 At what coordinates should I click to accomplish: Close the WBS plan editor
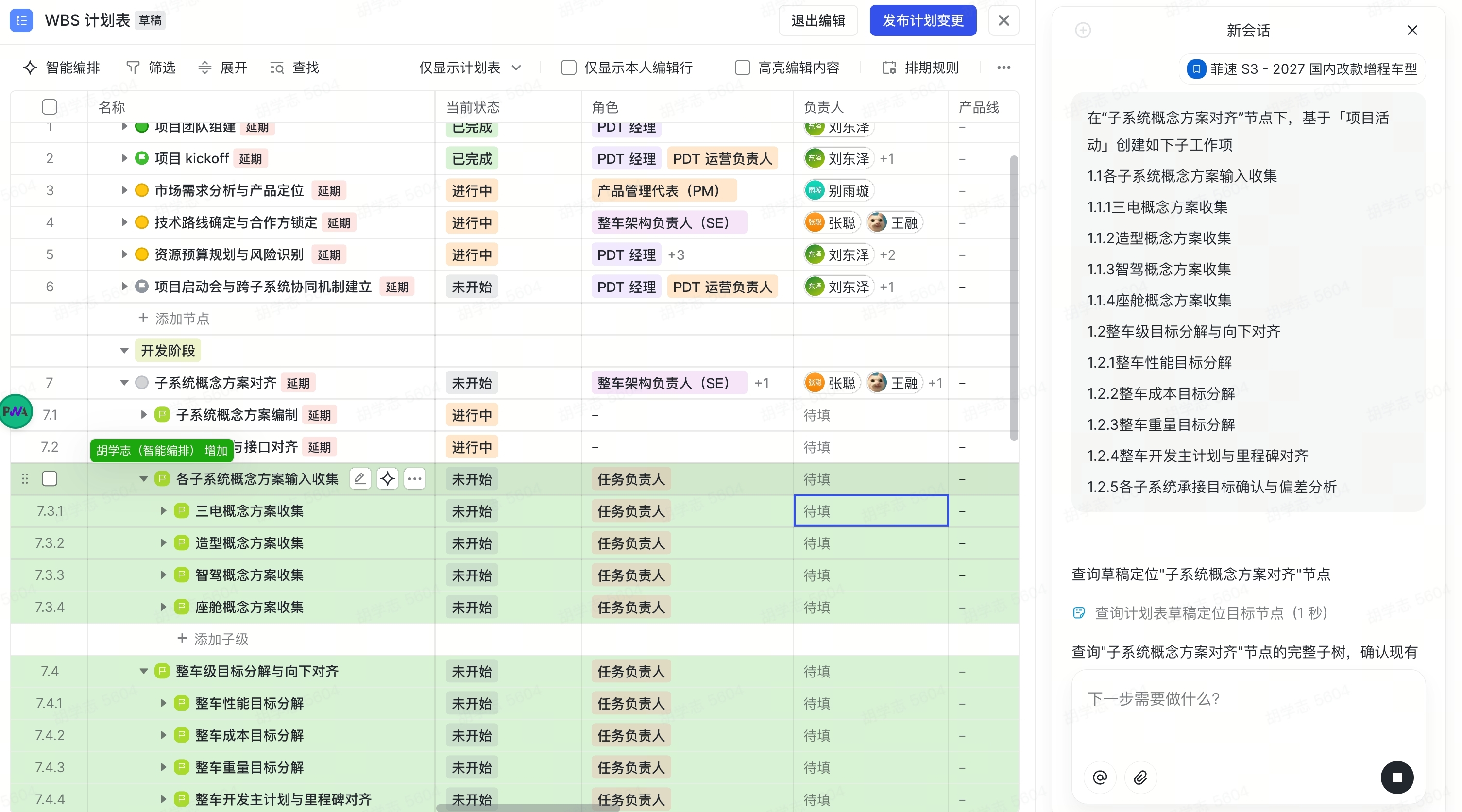[x=1003, y=20]
